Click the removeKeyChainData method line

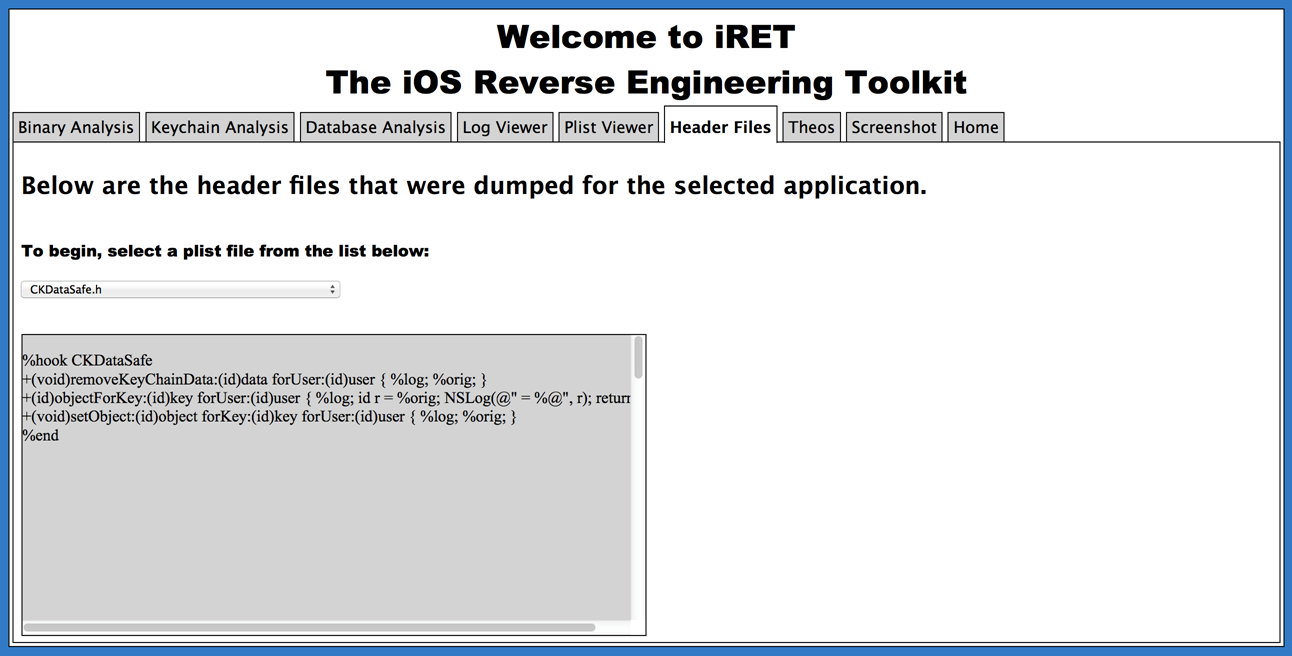254,379
